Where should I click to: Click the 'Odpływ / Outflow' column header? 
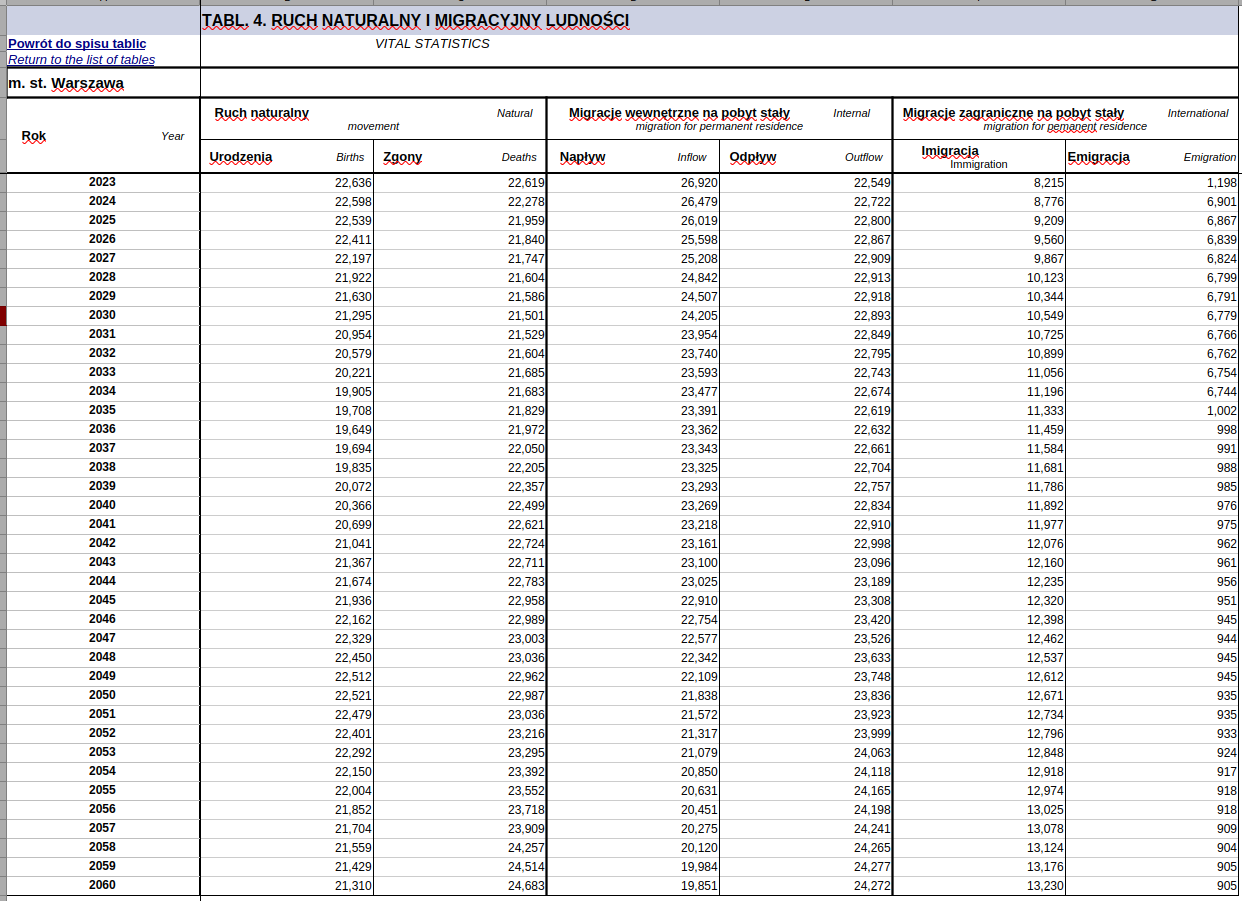[x=805, y=157]
